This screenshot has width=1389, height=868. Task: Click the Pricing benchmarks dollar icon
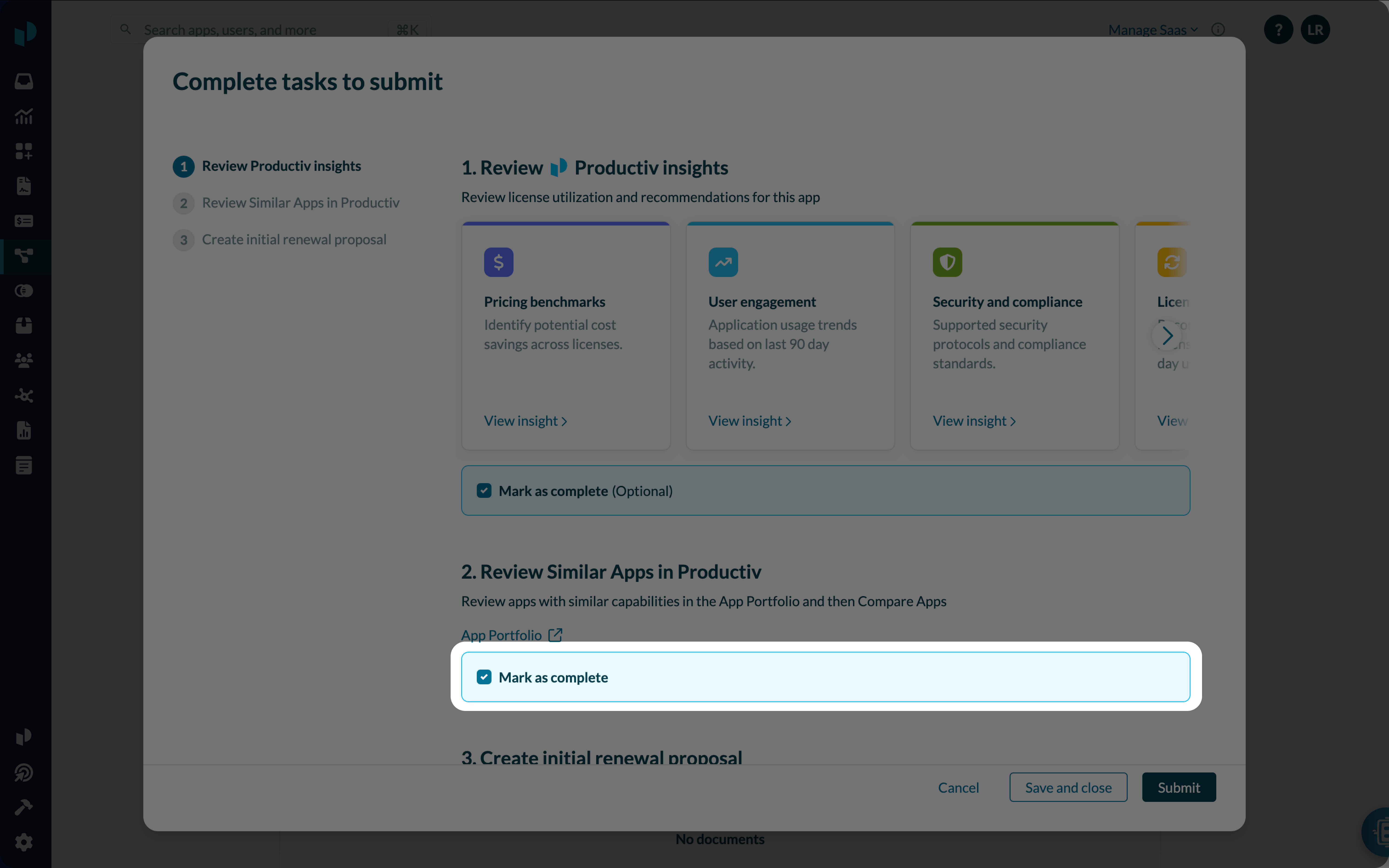click(498, 262)
